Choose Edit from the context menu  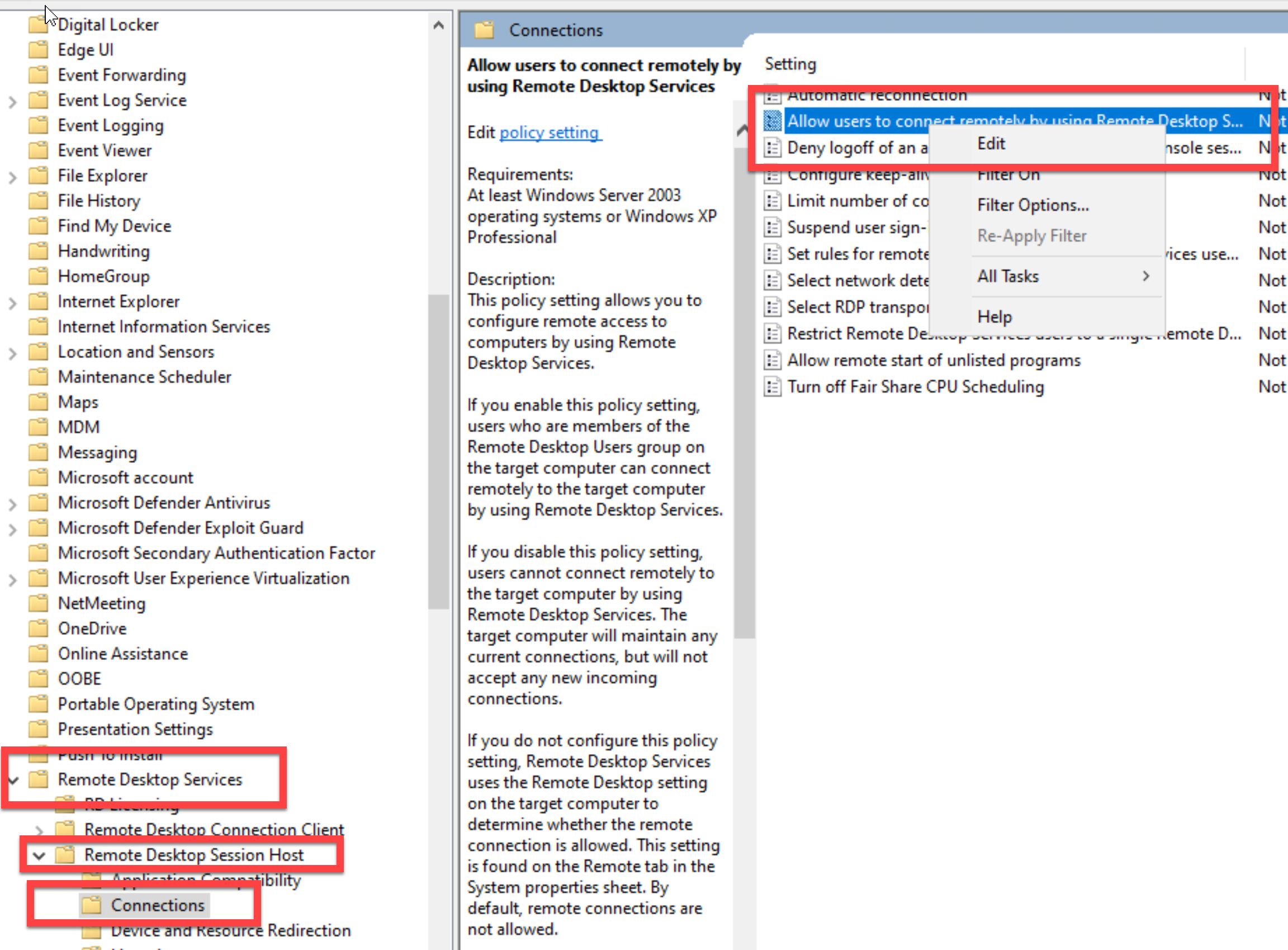(x=991, y=144)
